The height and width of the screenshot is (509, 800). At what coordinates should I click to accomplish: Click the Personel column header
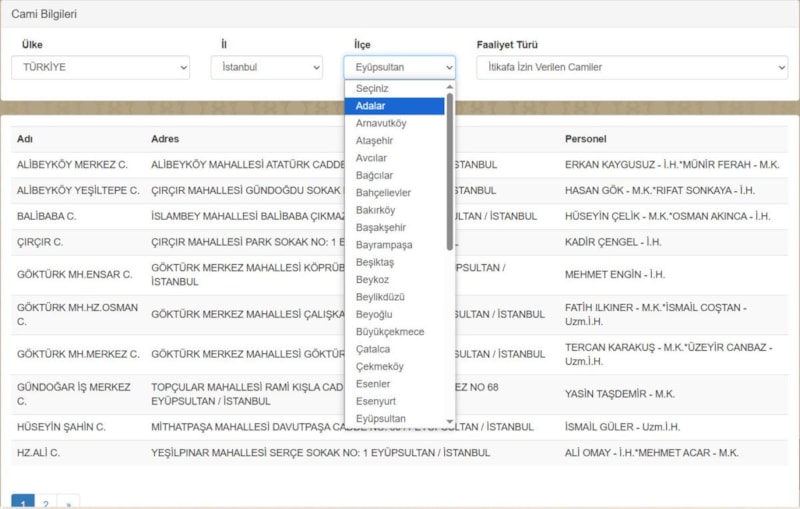click(x=586, y=139)
